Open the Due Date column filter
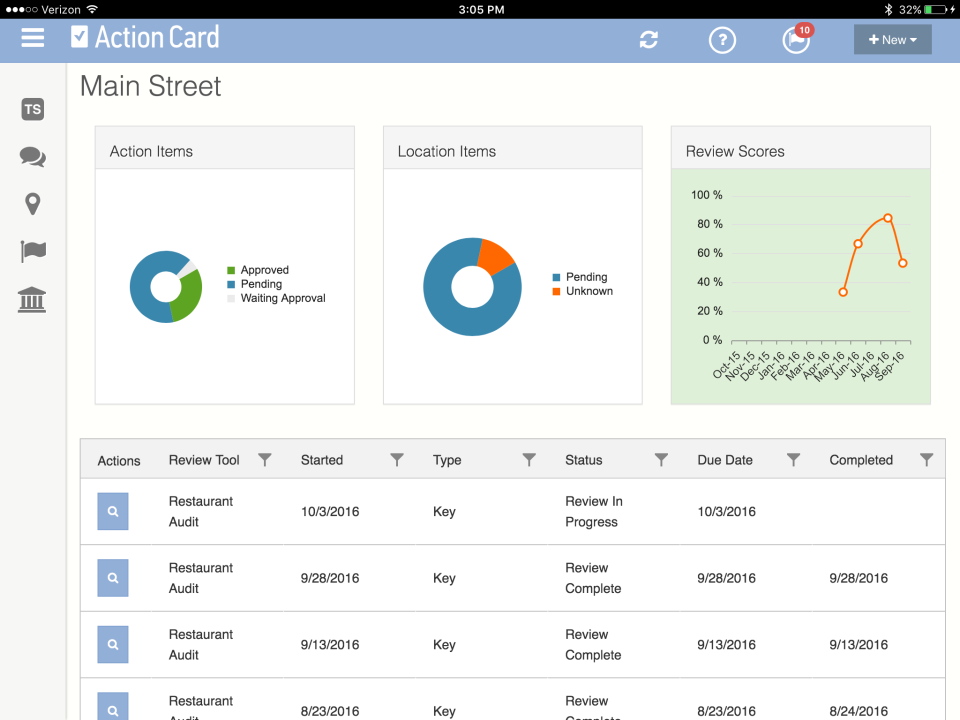The height and width of the screenshot is (720, 960). [793, 459]
